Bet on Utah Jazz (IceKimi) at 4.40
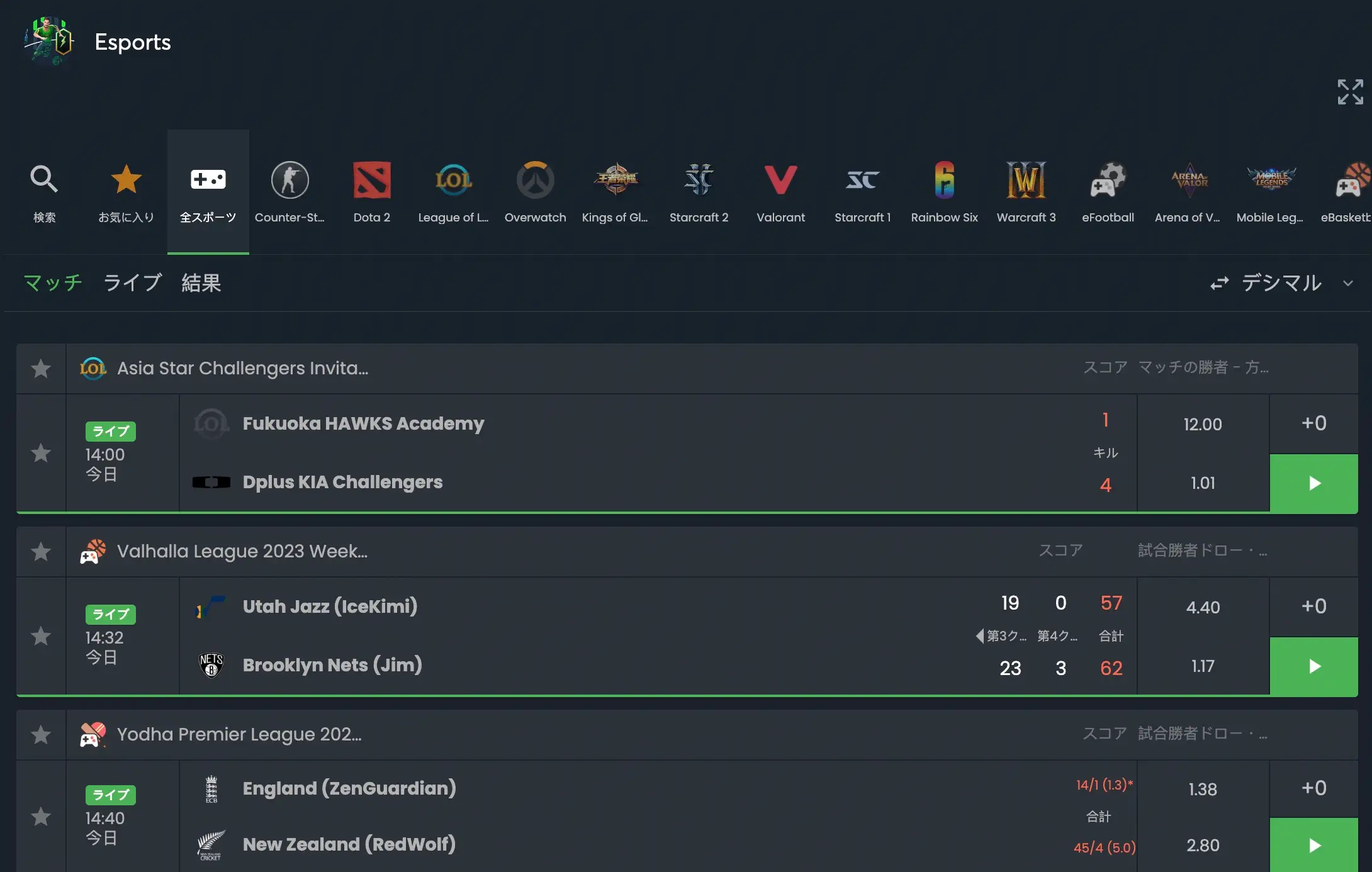This screenshot has width=1372, height=872. pos(1203,607)
